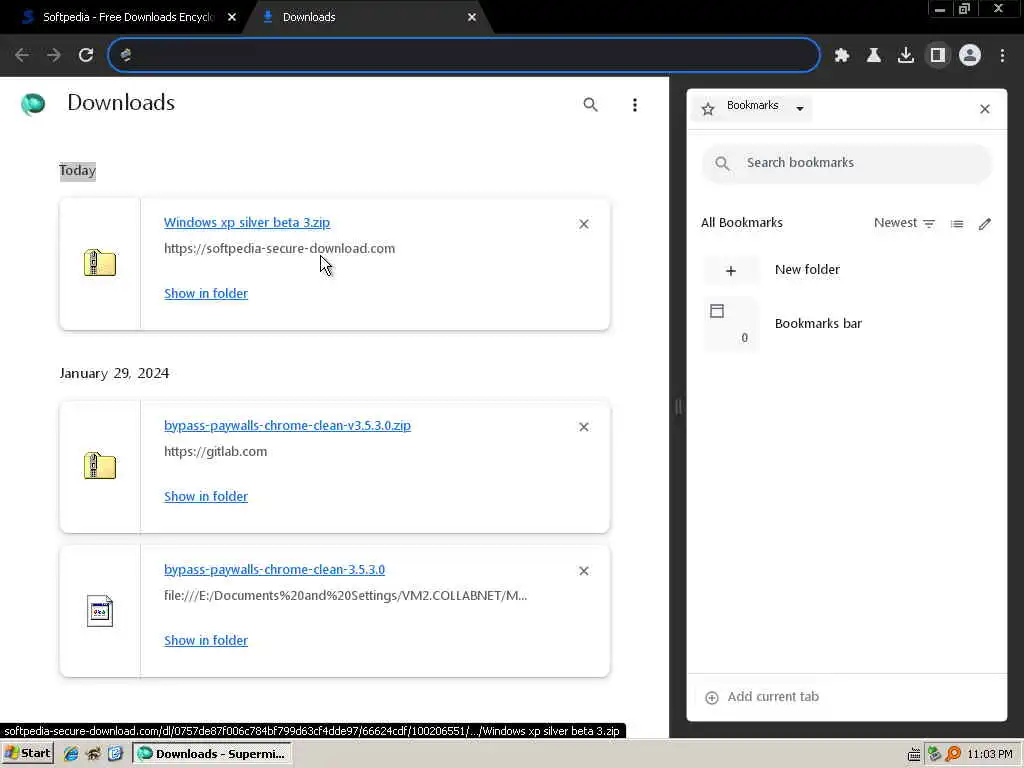This screenshot has width=1024, height=768.
Task: Click the January 29, 2024 date heading
Action: click(x=114, y=373)
